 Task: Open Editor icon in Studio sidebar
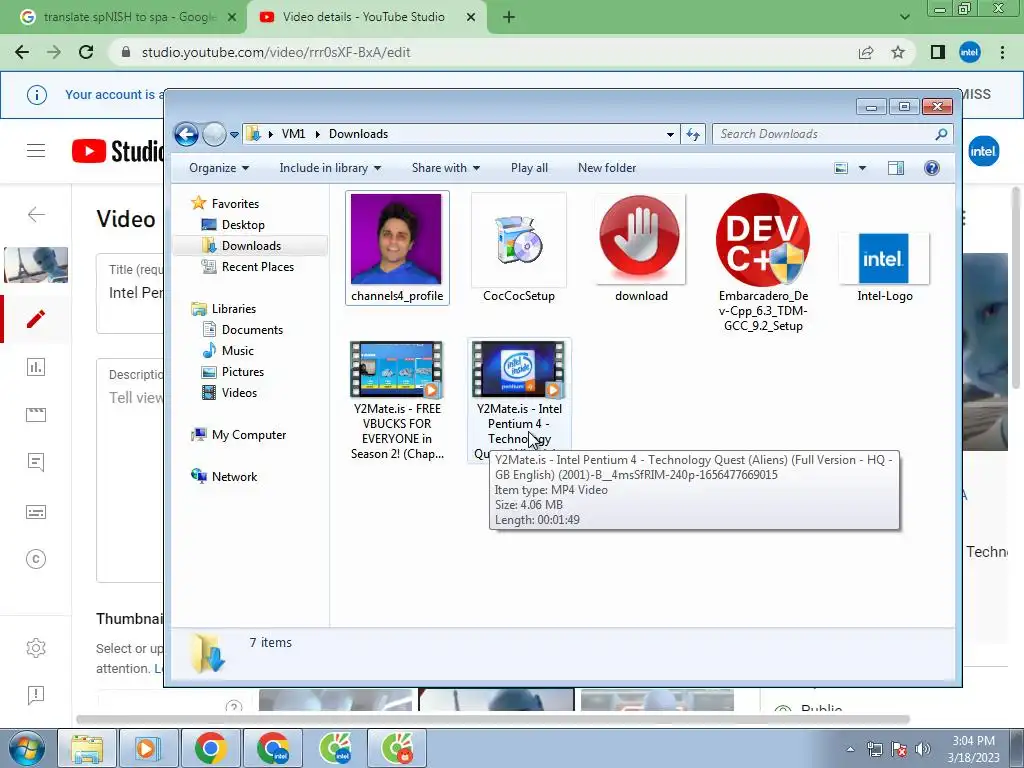[x=36, y=415]
